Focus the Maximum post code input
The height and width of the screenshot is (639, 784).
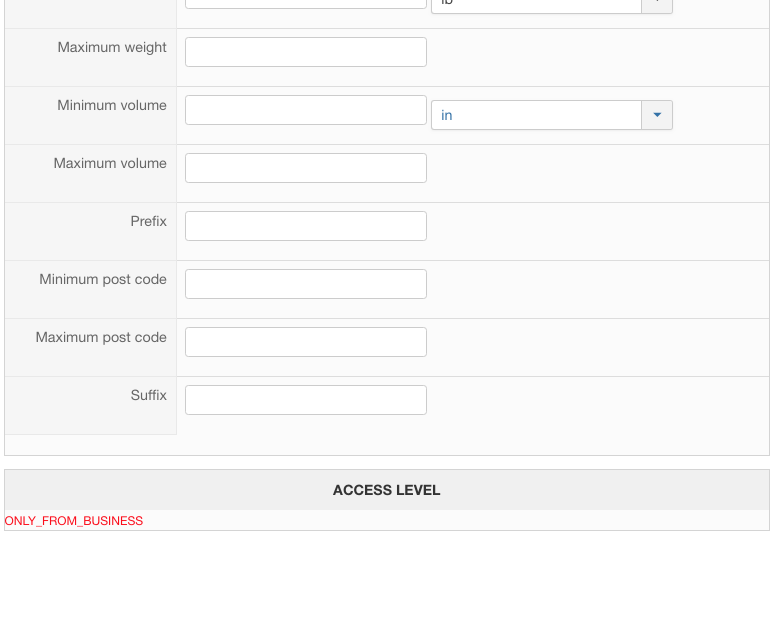pyautogui.click(x=306, y=342)
